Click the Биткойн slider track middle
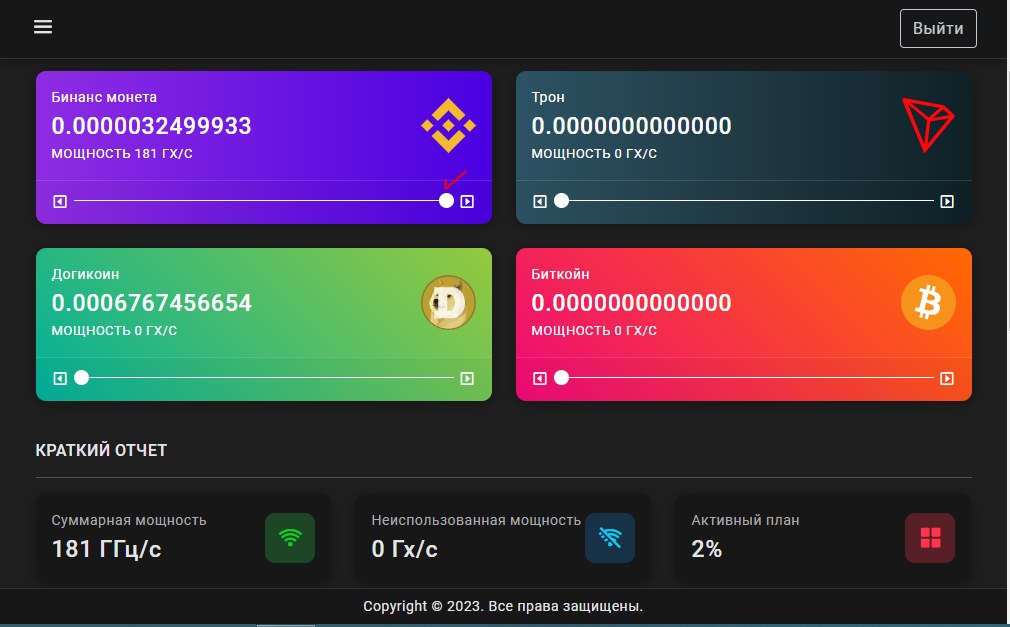This screenshot has width=1010, height=627. (x=744, y=378)
